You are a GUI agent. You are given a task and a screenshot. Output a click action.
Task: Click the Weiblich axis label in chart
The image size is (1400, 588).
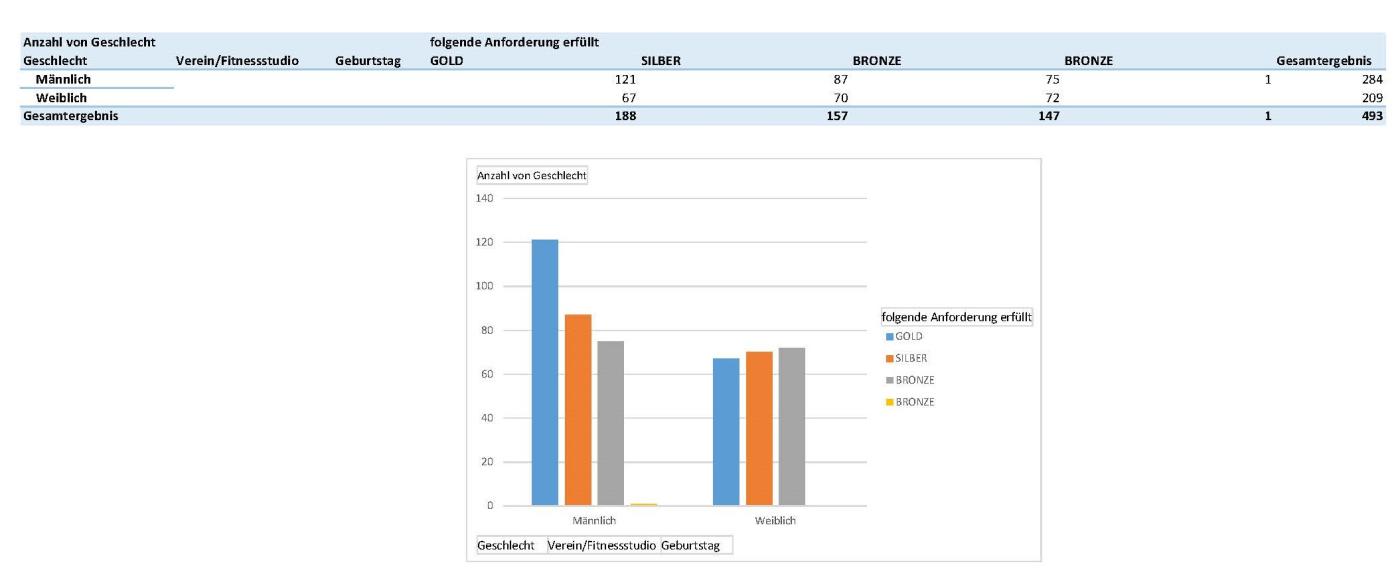pos(775,521)
